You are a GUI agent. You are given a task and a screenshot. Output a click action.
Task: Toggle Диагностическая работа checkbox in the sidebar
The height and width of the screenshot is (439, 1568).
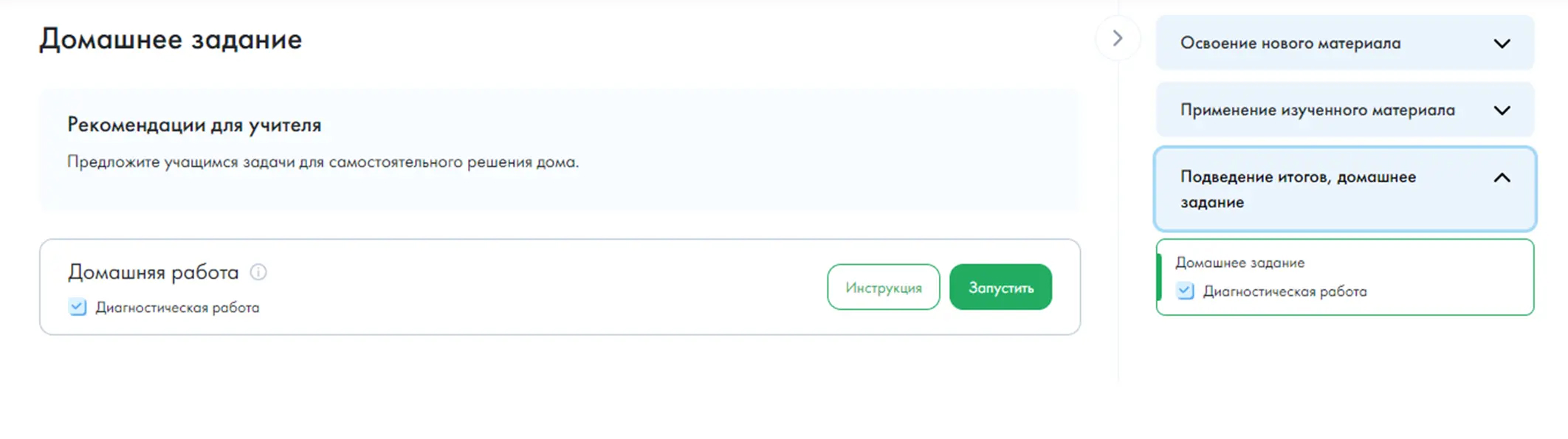tap(1185, 291)
